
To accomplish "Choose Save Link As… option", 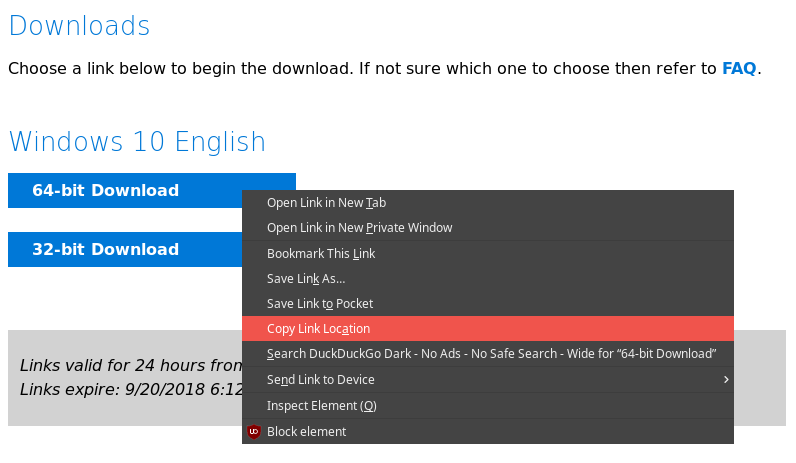I will [x=306, y=279].
